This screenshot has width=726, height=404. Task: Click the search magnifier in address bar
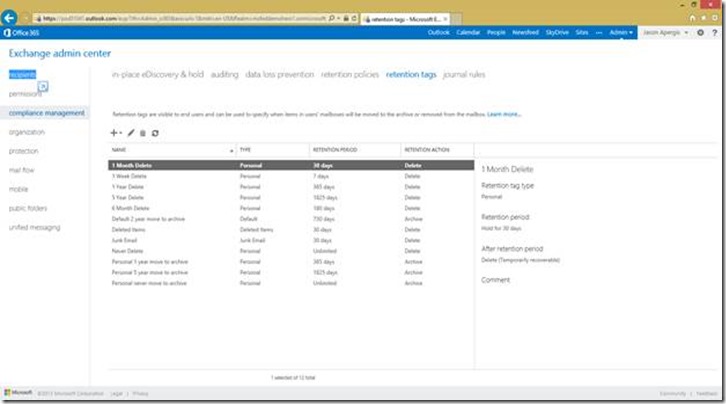tap(332, 19)
